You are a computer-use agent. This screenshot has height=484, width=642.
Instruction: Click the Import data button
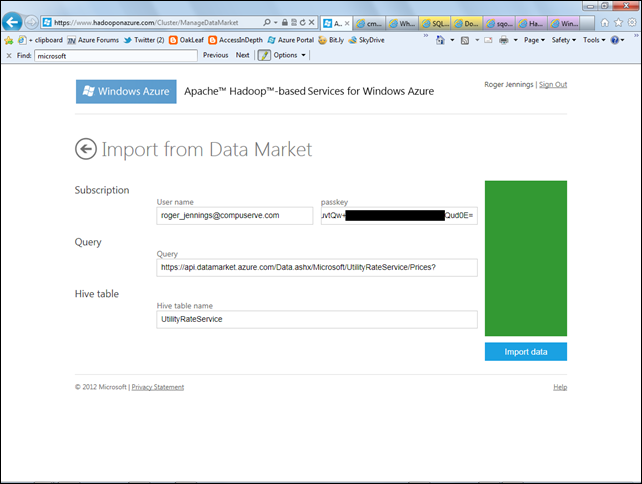point(526,352)
